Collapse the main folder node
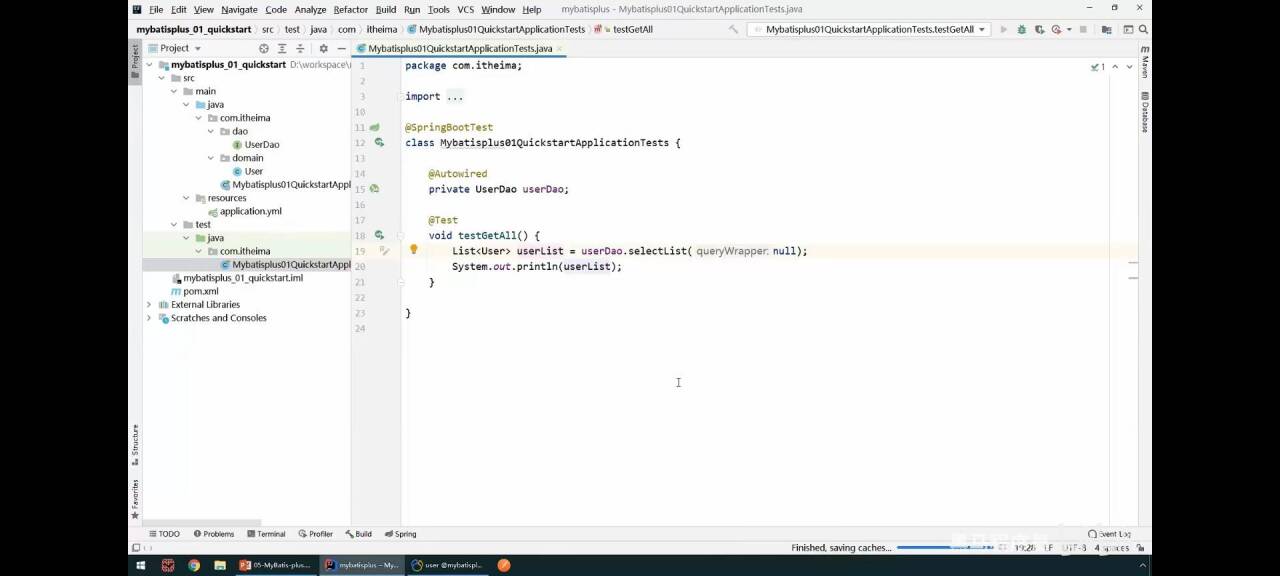The height and width of the screenshot is (576, 1280). click(174, 91)
